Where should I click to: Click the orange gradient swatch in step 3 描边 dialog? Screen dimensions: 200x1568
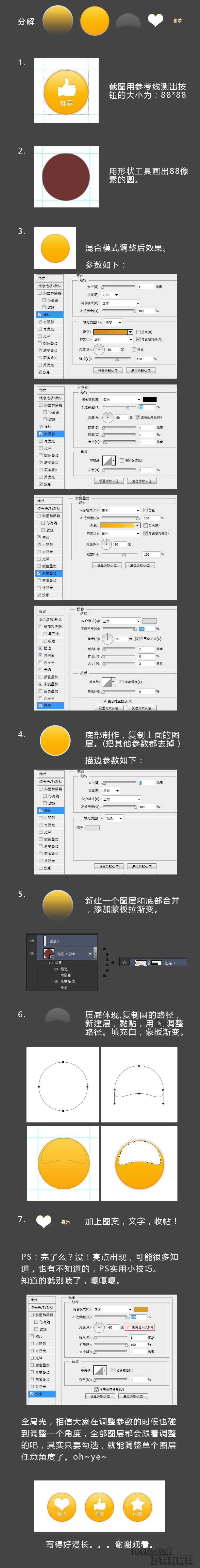(110, 332)
